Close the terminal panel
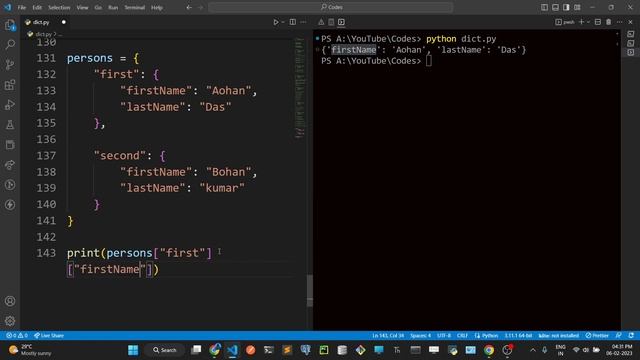640x360 pixels. pyautogui.click(x=631, y=22)
